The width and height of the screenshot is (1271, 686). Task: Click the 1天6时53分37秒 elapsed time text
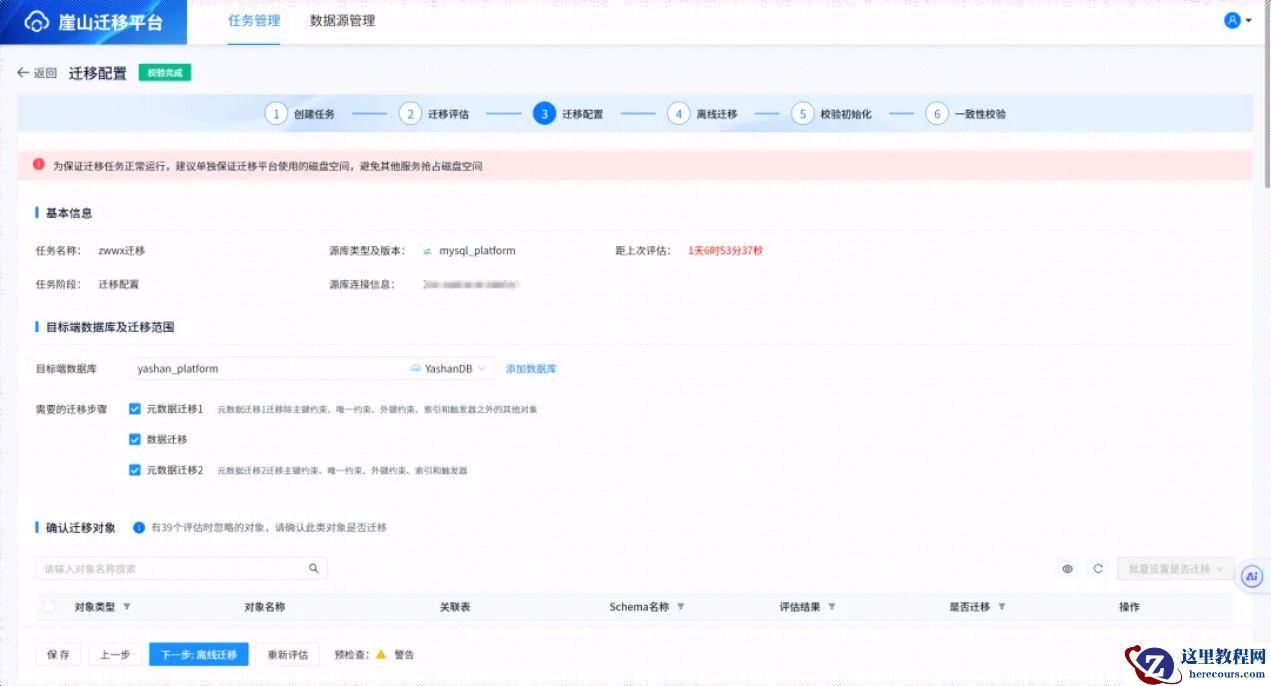pos(725,251)
